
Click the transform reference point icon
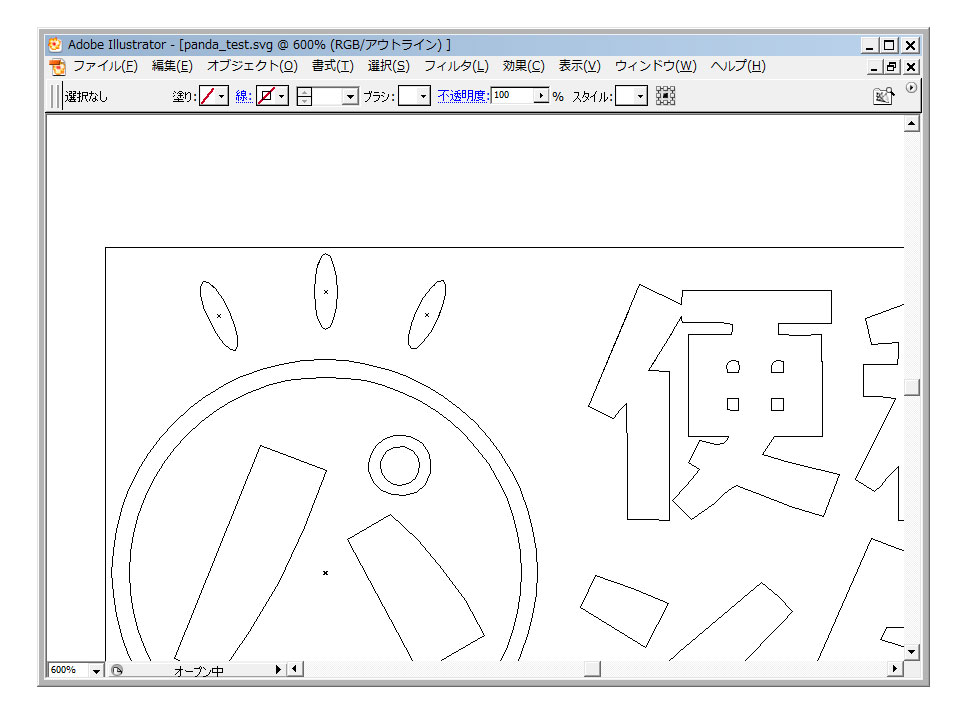click(x=666, y=96)
